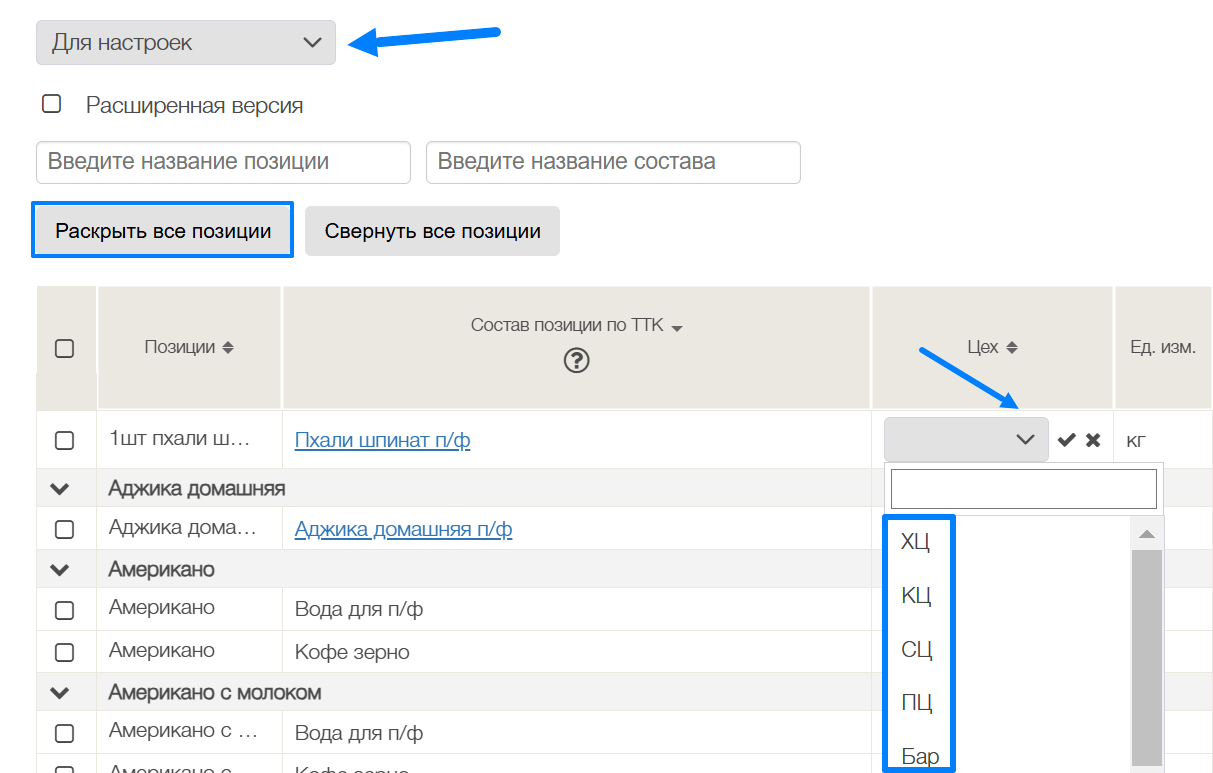
Task: Focus the Введите название позиции field
Action: coord(223,162)
